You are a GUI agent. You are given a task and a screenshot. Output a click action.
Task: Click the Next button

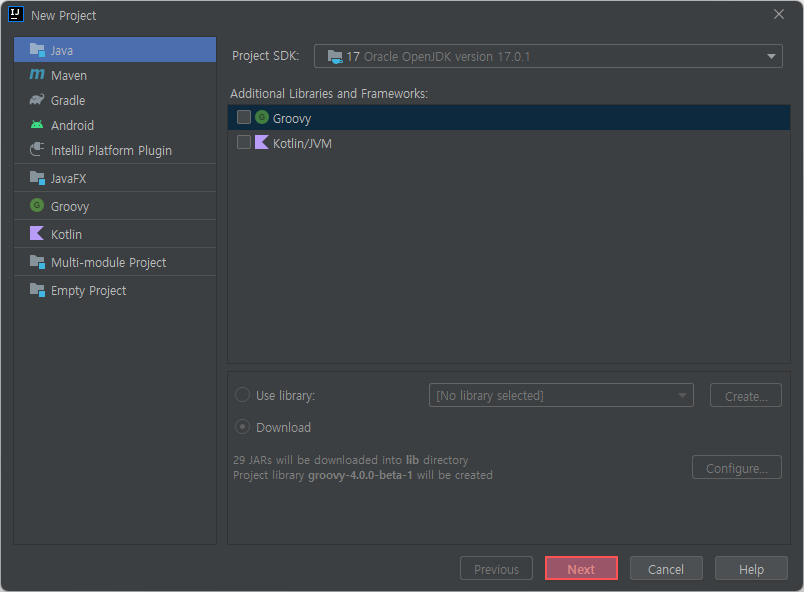coord(581,568)
